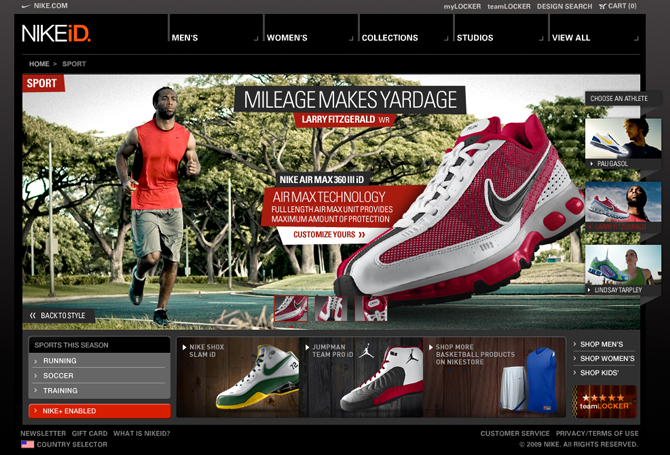This screenshot has width=670, height=455.
Task: Open PRIVACY/TERMS OF USE link
Action: click(x=597, y=433)
